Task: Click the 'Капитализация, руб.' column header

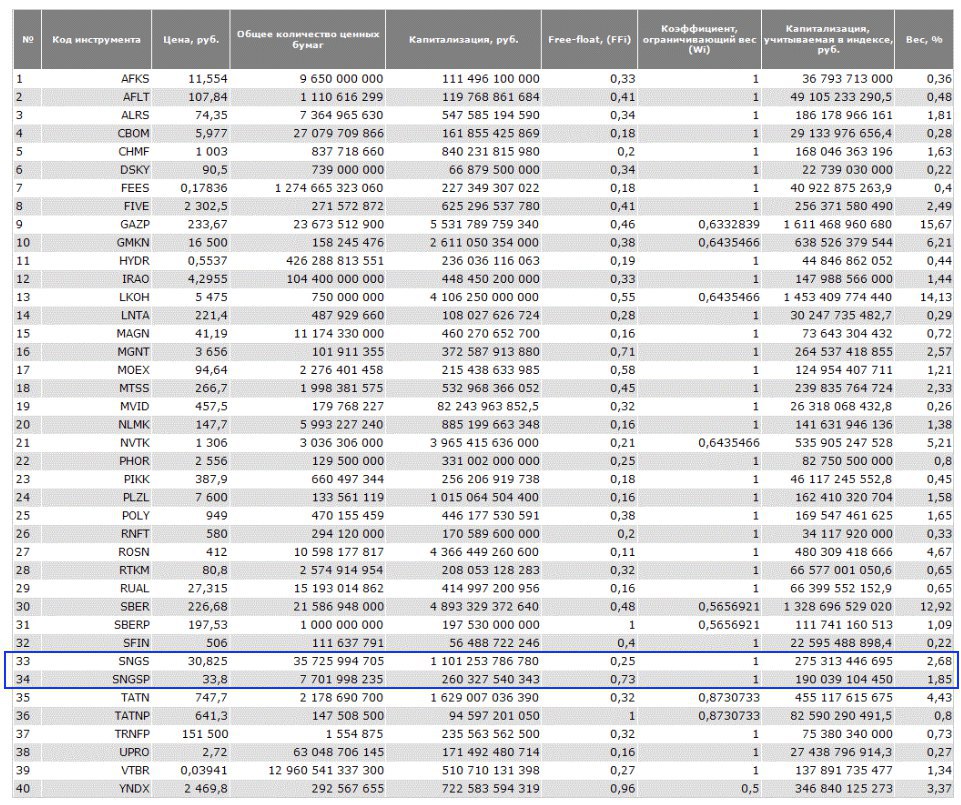Action: click(x=463, y=39)
